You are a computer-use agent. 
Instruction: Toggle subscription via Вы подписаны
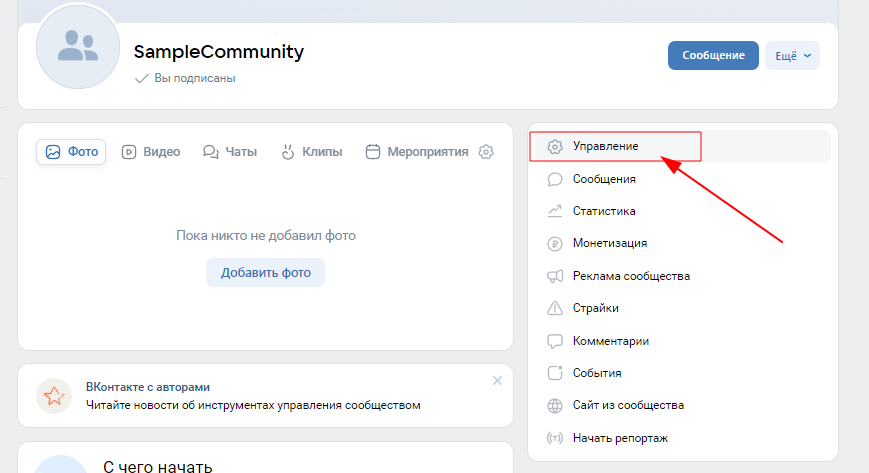[x=185, y=78]
